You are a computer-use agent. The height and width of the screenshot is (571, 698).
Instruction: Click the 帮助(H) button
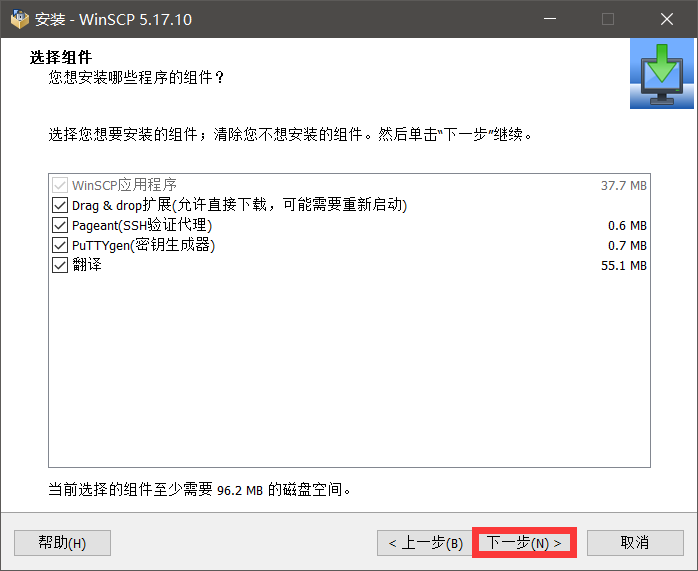pyautogui.click(x=62, y=543)
